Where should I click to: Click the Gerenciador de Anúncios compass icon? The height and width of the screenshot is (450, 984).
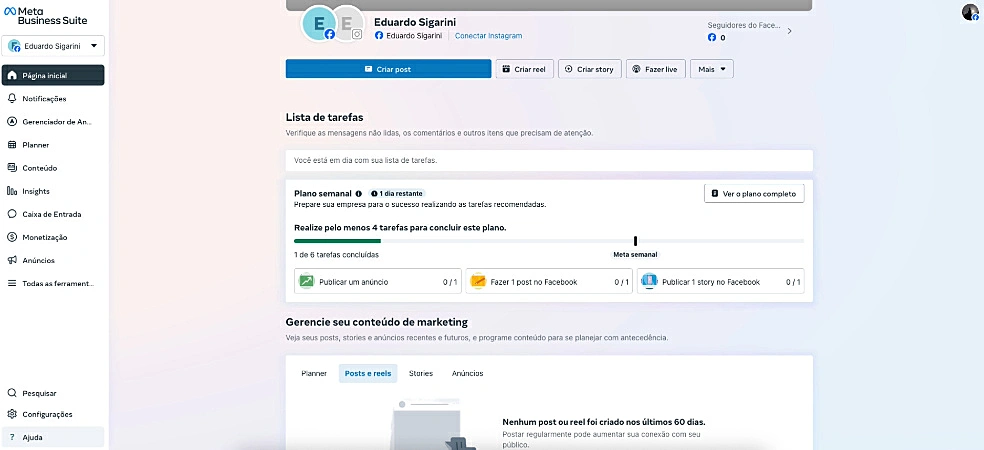[x=11, y=122]
